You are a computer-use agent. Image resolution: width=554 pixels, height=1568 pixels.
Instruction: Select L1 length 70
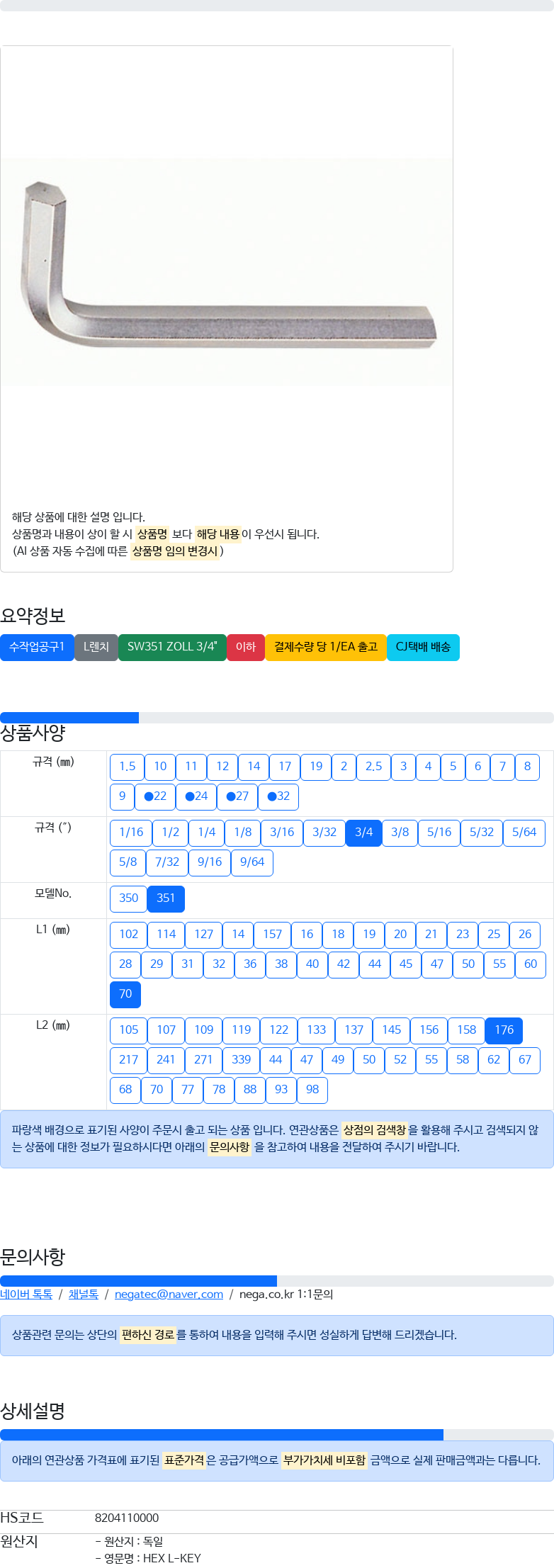pyautogui.click(x=125, y=994)
